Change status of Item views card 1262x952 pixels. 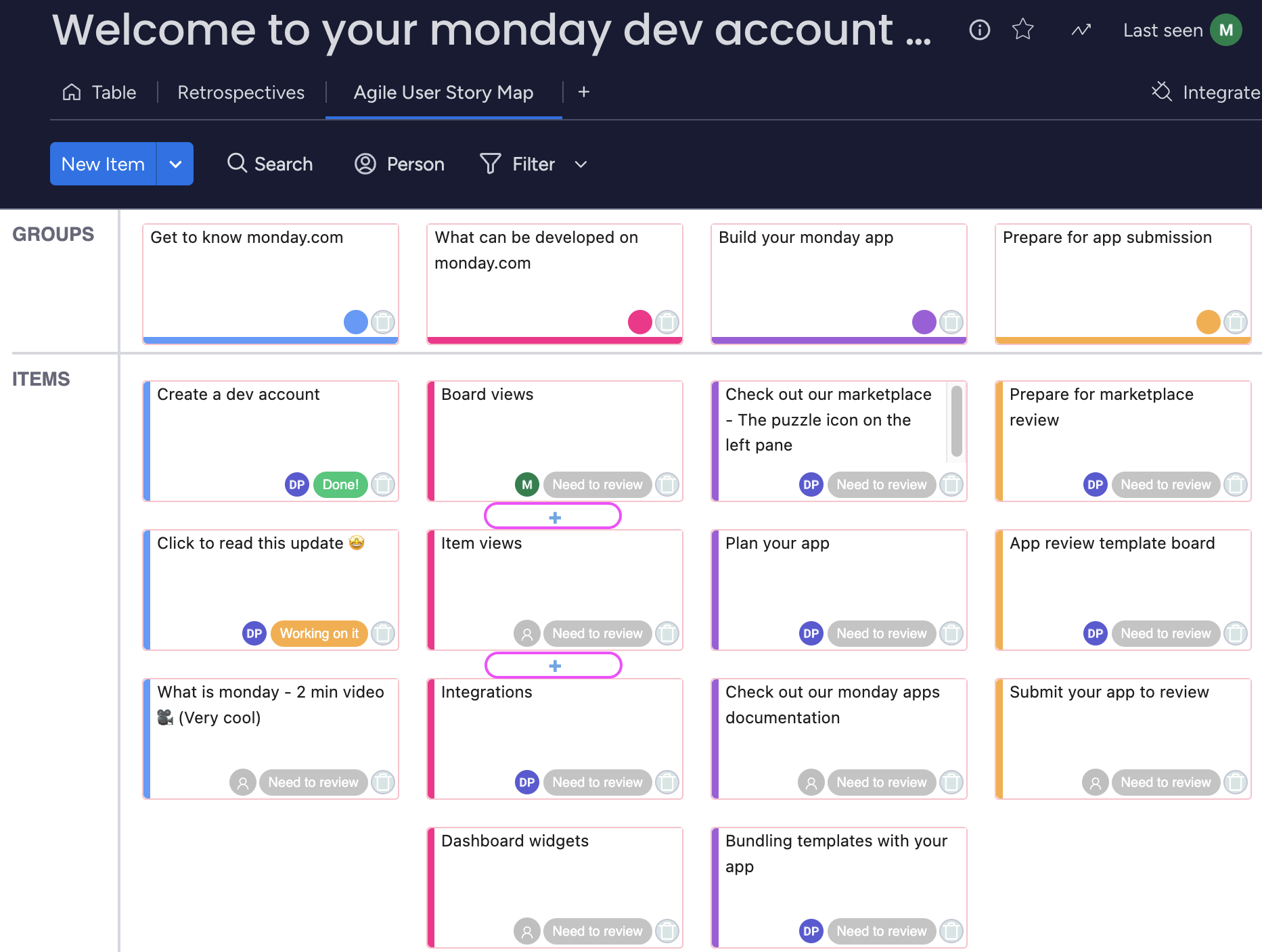point(598,633)
